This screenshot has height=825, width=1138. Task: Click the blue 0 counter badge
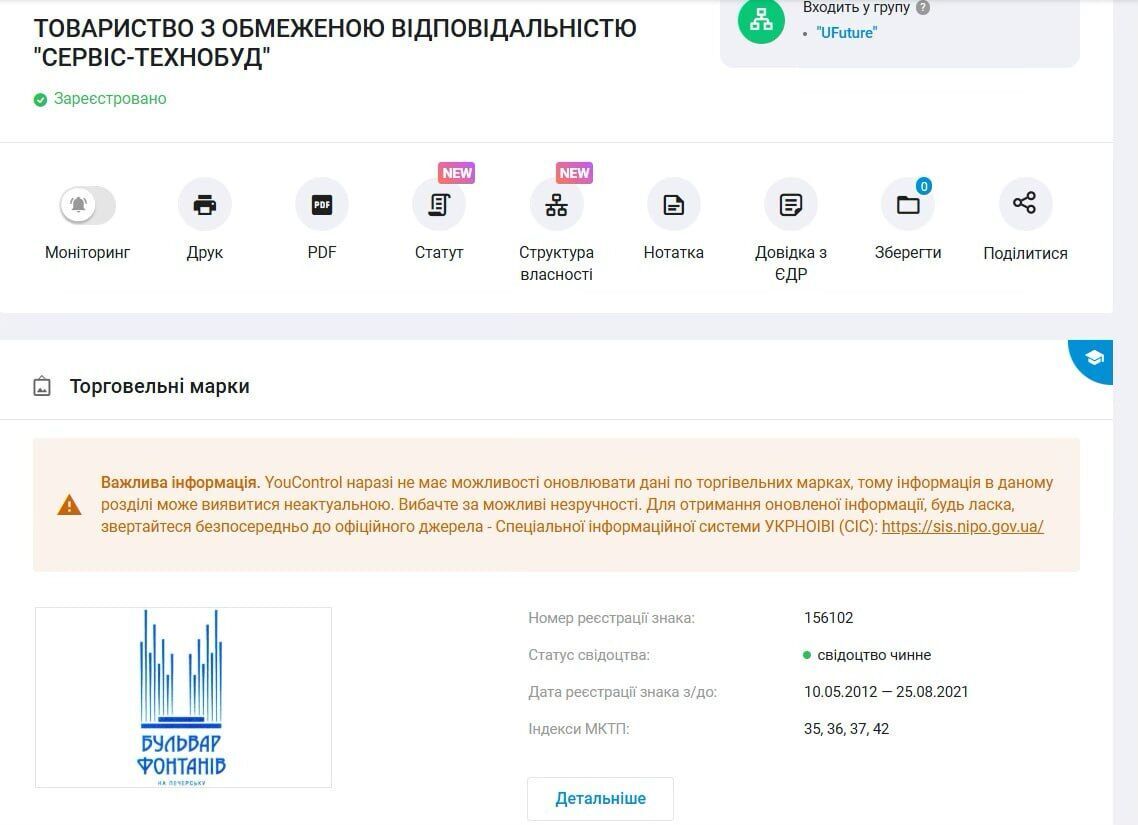point(924,186)
